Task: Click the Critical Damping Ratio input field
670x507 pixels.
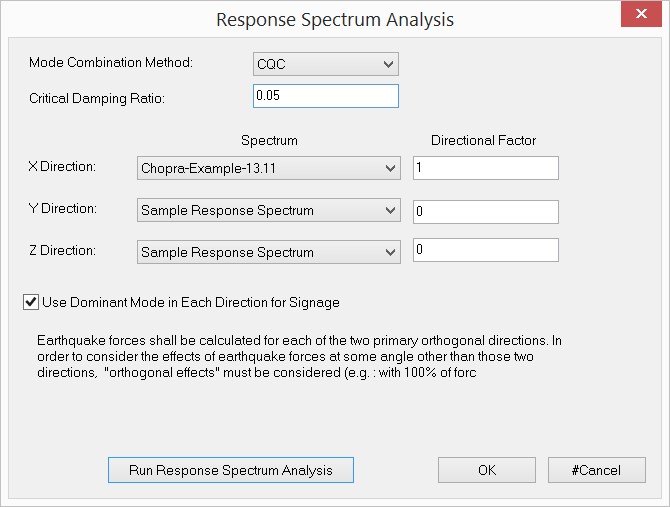Action: pyautogui.click(x=326, y=96)
